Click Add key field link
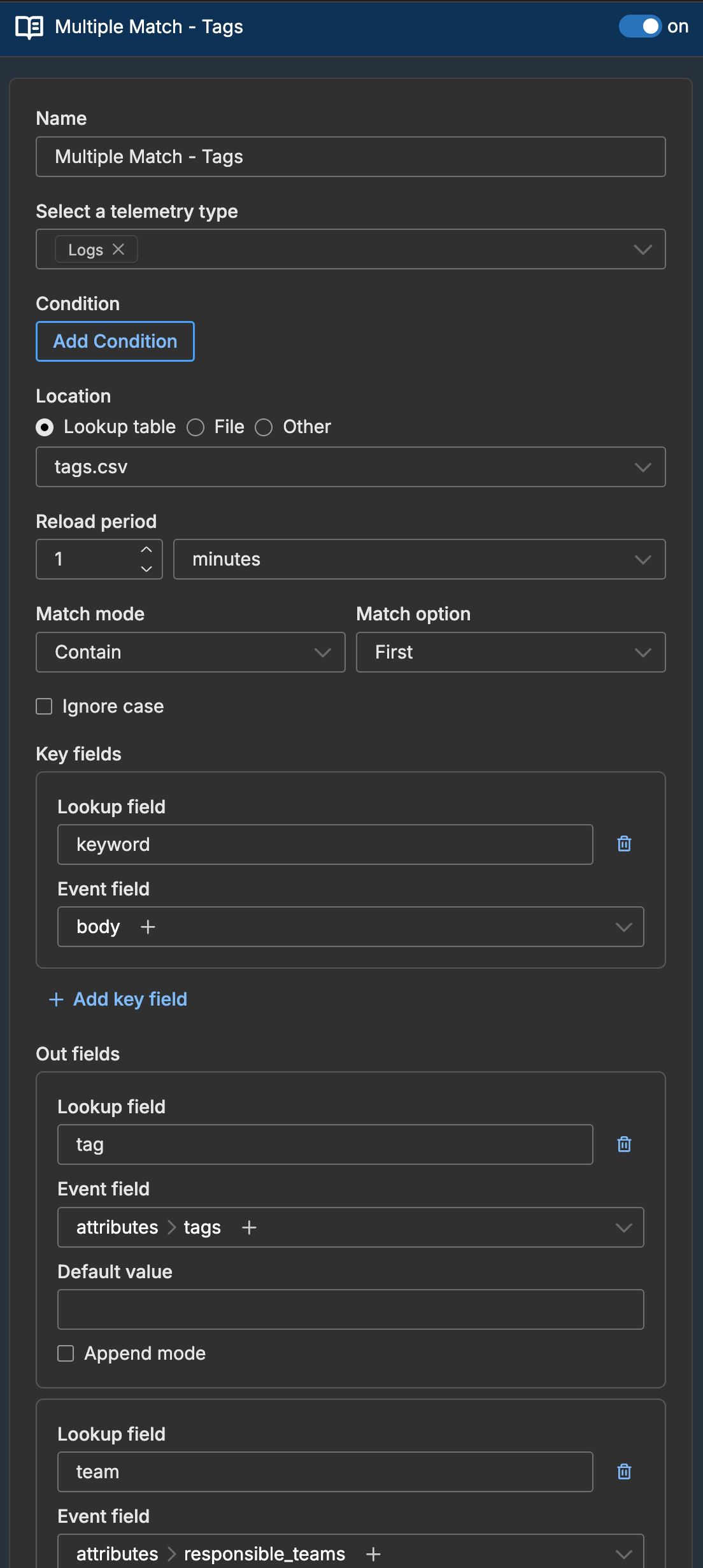Image resolution: width=703 pixels, height=1568 pixels. pos(118,999)
